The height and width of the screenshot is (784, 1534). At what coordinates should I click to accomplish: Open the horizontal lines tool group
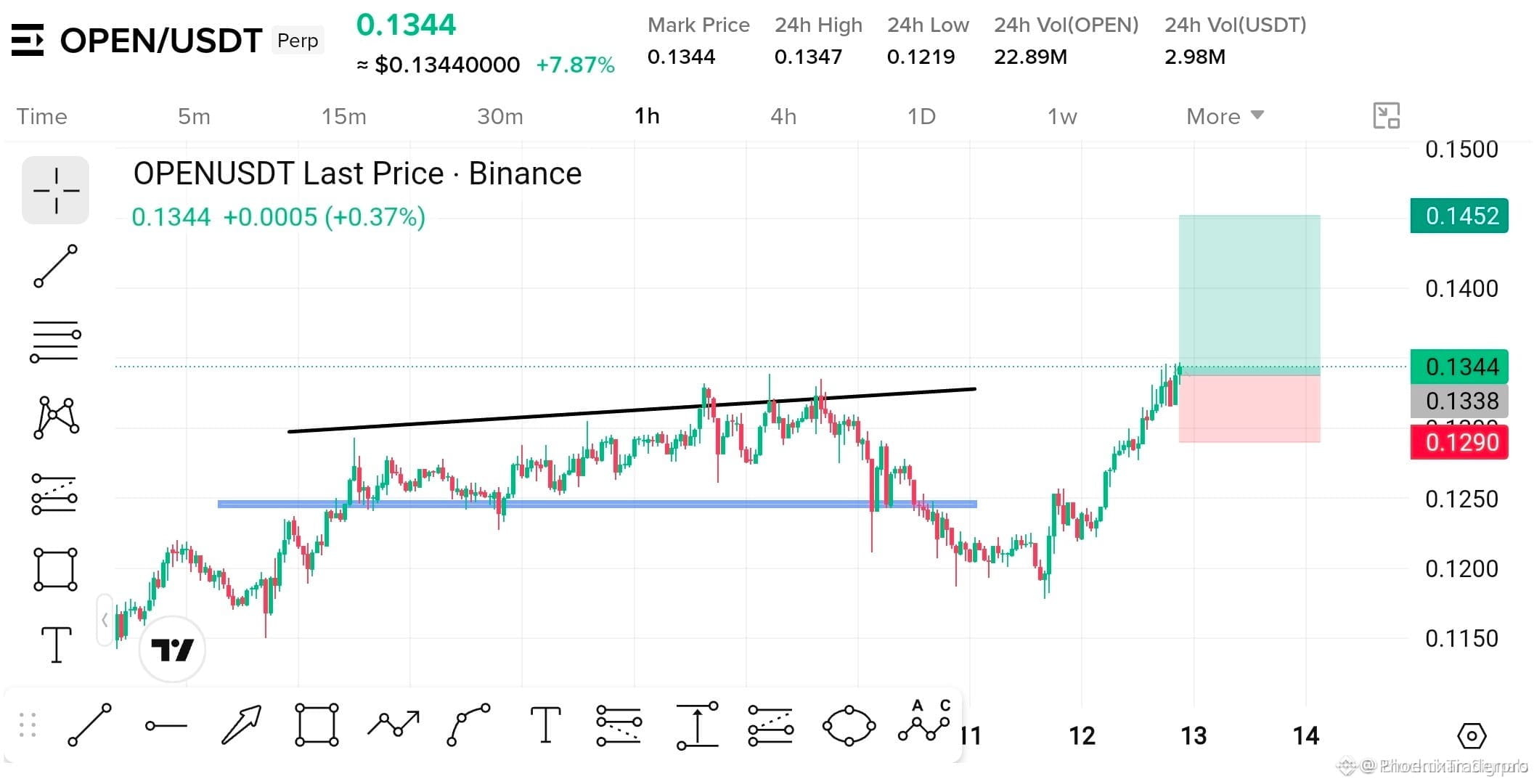(55, 342)
